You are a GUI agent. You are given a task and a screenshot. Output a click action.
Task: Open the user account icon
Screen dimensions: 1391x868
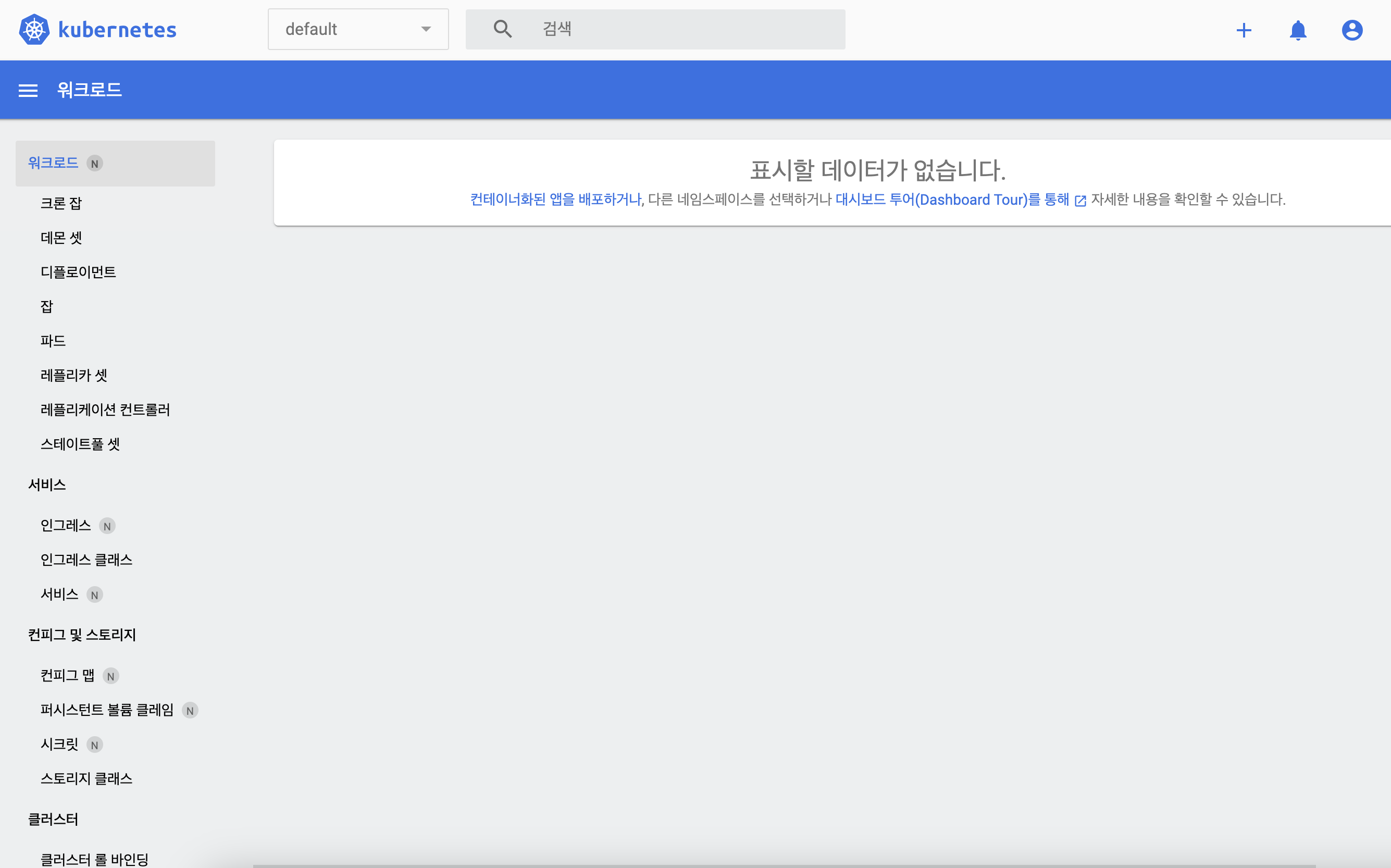(x=1352, y=30)
